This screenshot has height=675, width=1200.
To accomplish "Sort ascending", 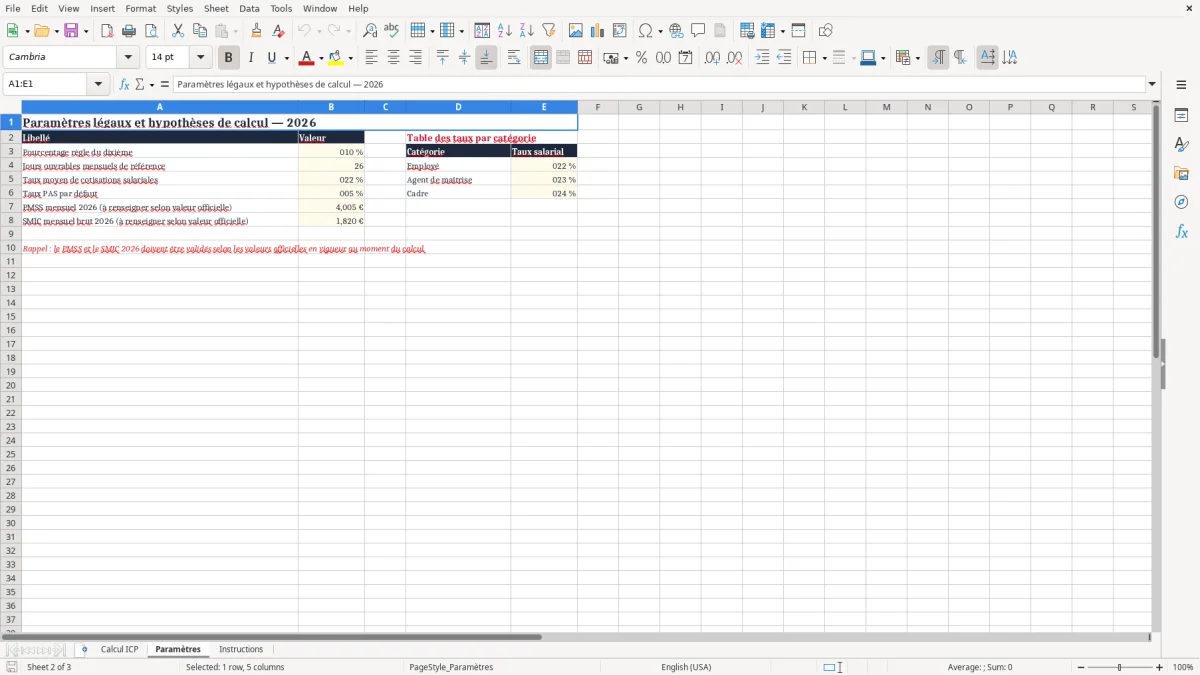I will (504, 31).
